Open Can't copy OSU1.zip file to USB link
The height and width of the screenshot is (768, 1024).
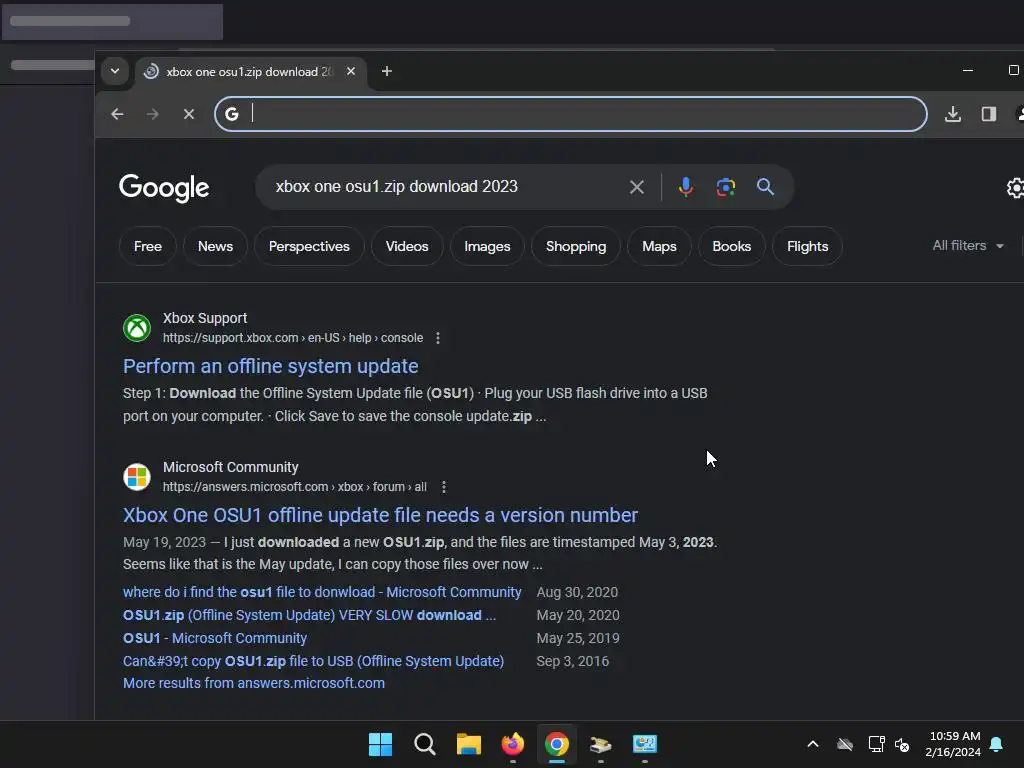[313, 661]
